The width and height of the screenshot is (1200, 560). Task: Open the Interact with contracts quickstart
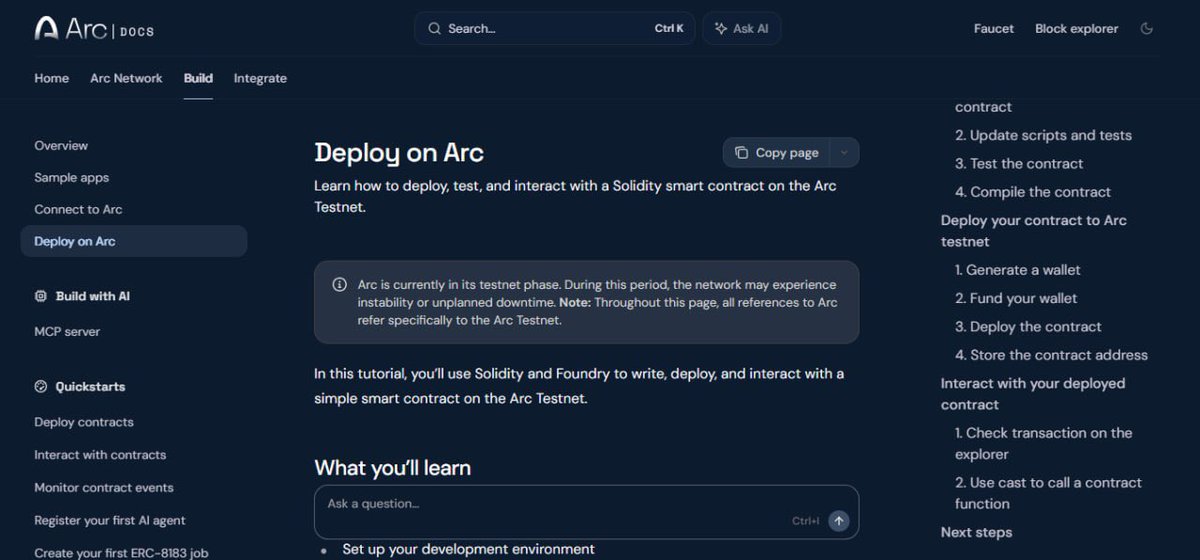click(x=100, y=455)
